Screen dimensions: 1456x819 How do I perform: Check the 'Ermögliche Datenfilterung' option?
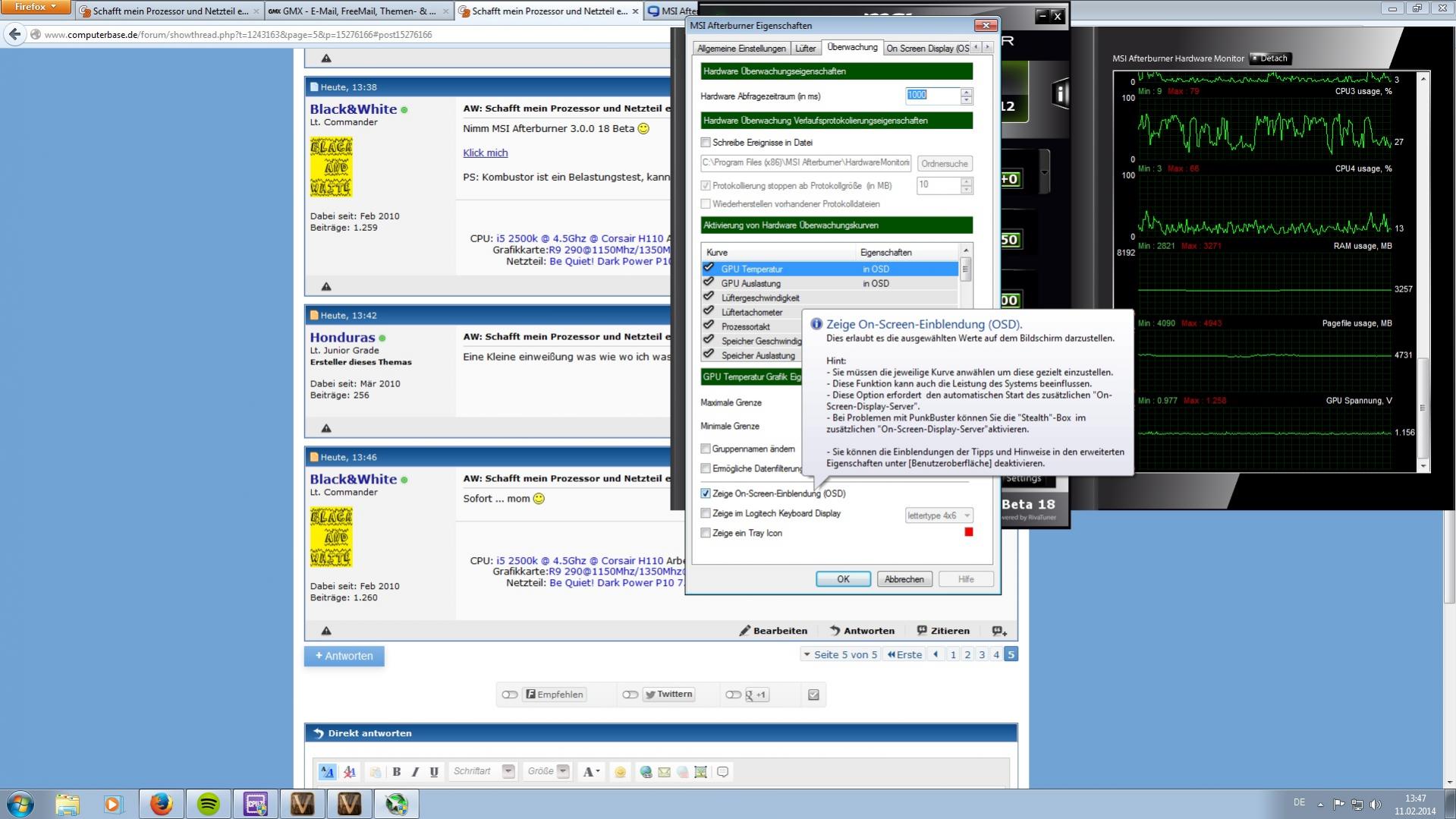(x=706, y=468)
